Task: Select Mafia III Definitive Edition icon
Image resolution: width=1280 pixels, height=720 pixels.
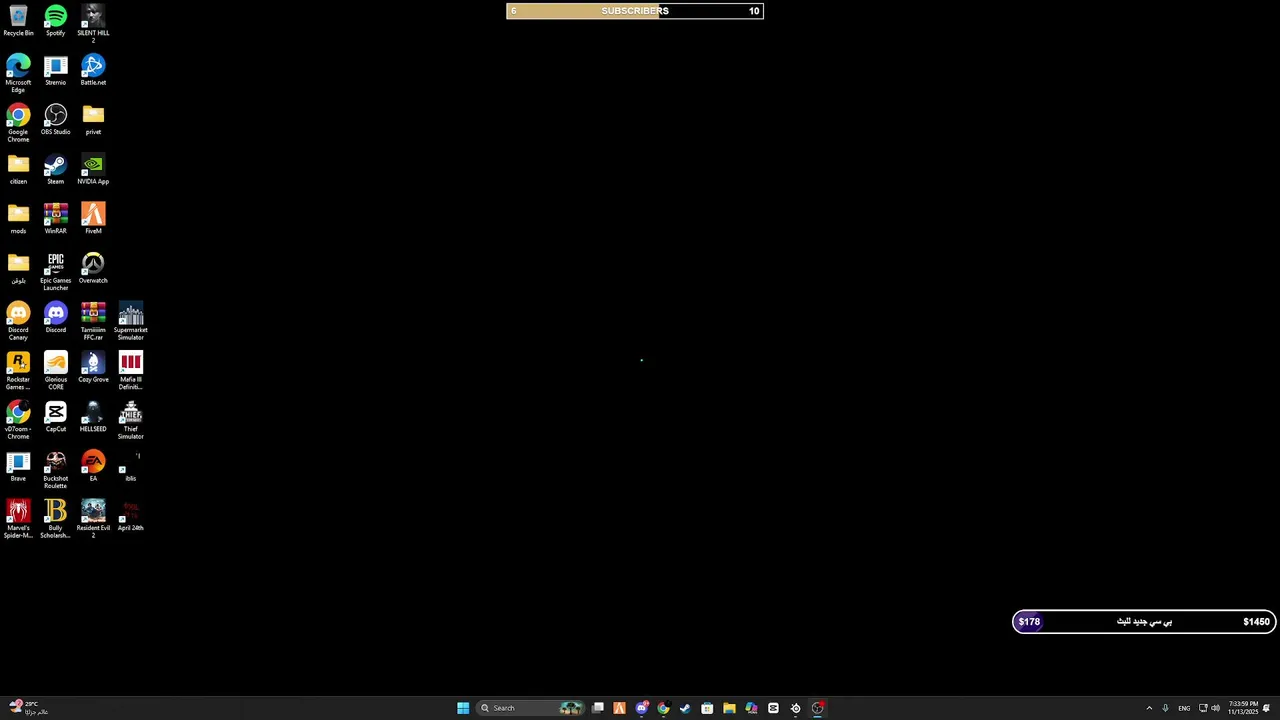Action: coord(130,371)
